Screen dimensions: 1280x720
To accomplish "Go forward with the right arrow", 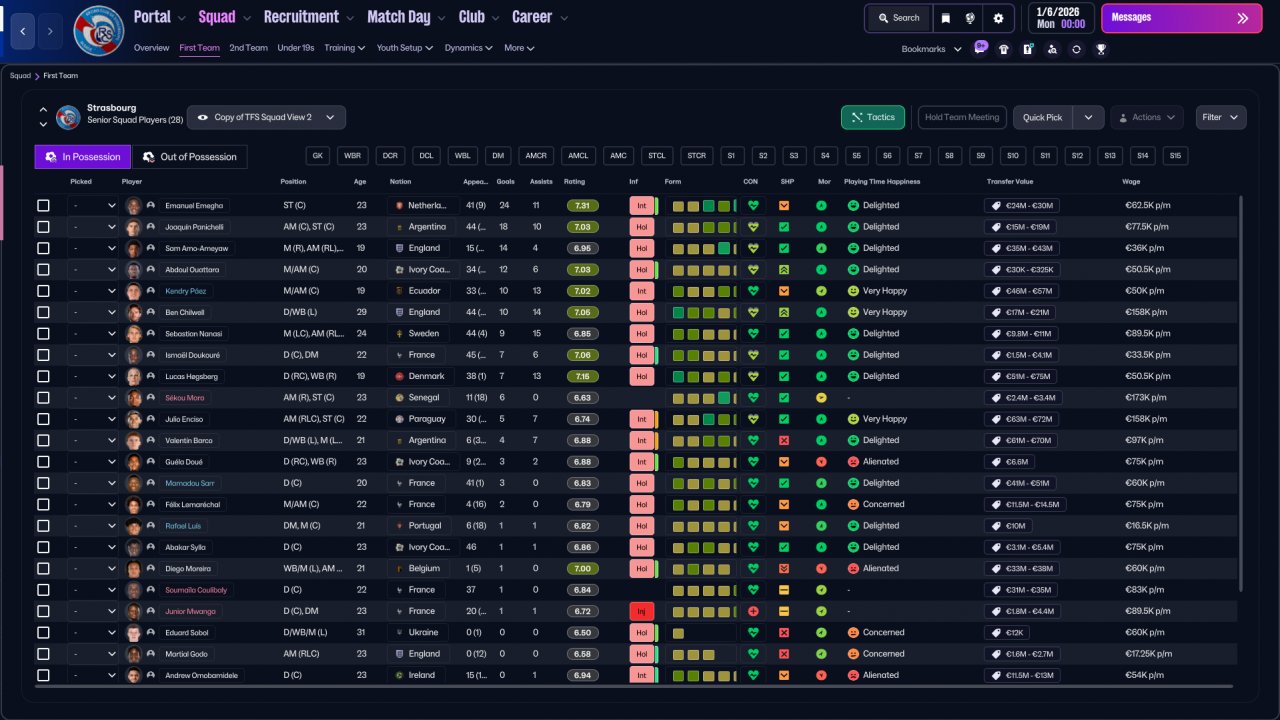I will click(x=50, y=31).
